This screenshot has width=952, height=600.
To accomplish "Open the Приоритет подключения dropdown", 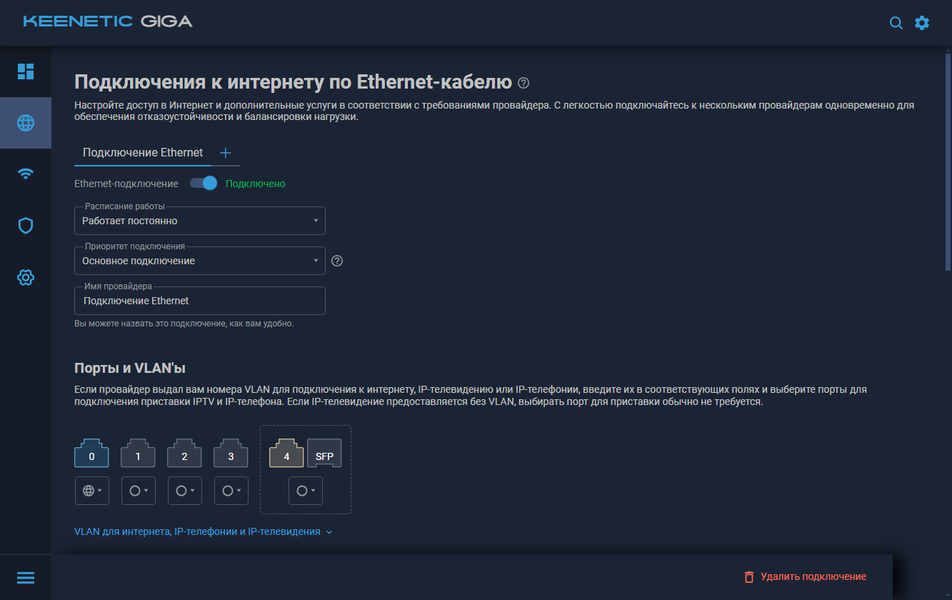I will (200, 261).
